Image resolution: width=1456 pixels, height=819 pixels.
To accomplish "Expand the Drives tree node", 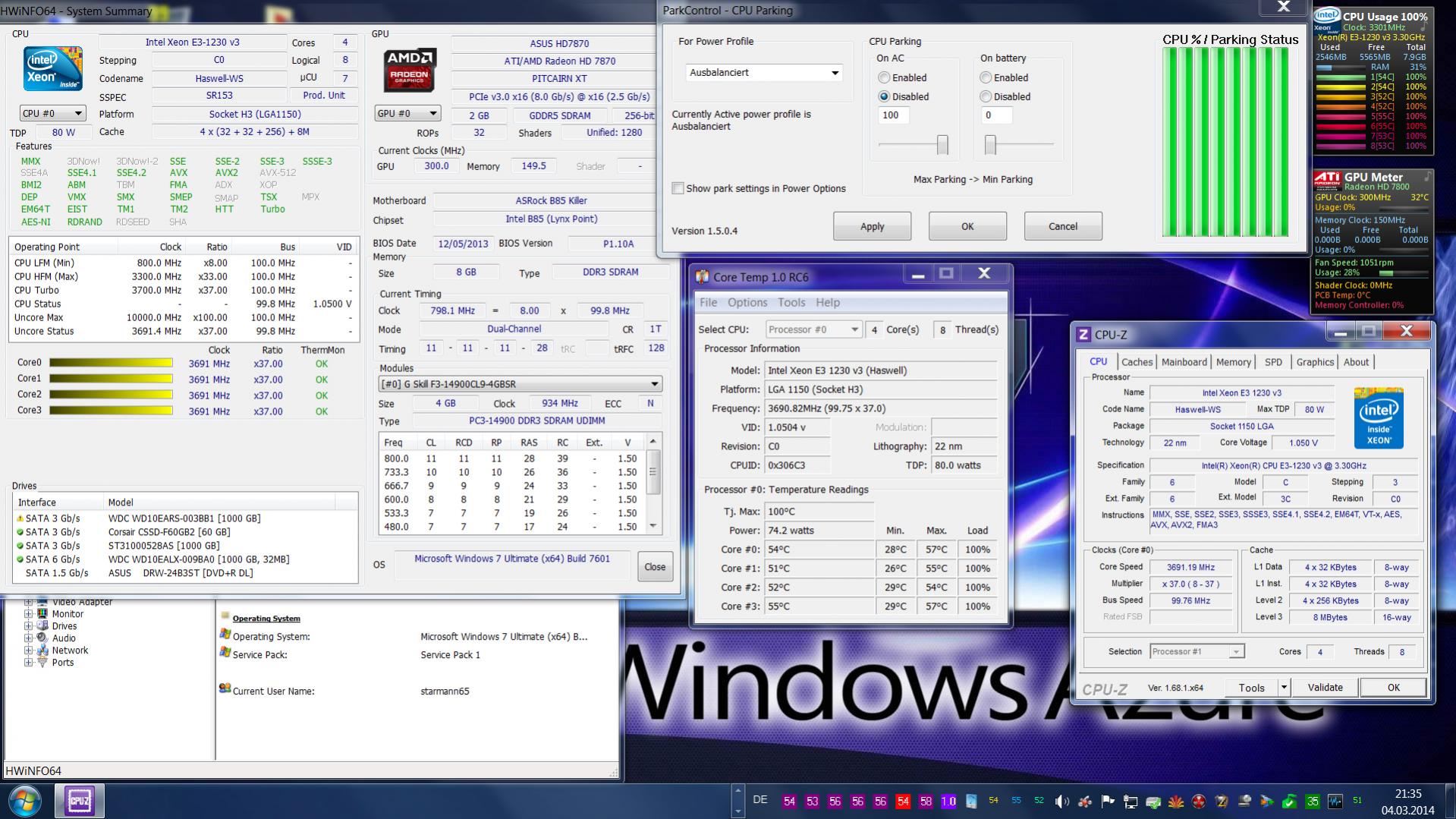I will coord(28,626).
